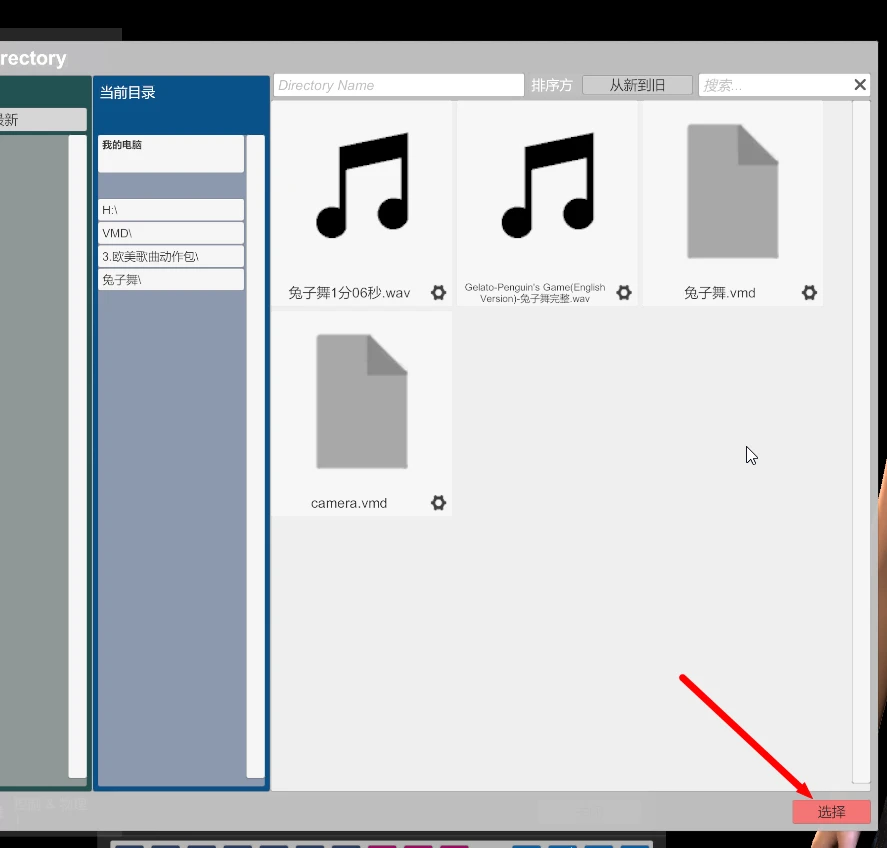Open the H:\ drive entry
887x848 pixels.
tap(170, 209)
